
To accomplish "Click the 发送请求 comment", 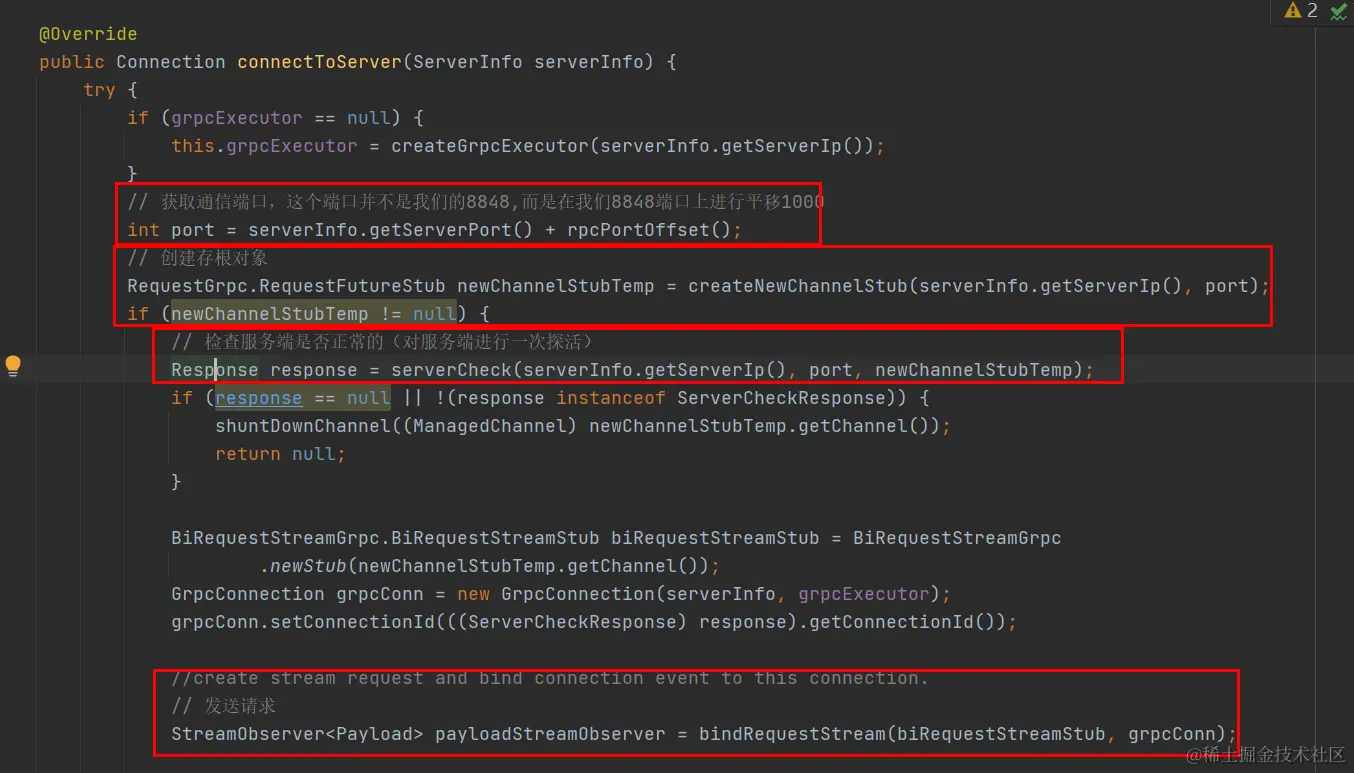I will [224, 706].
